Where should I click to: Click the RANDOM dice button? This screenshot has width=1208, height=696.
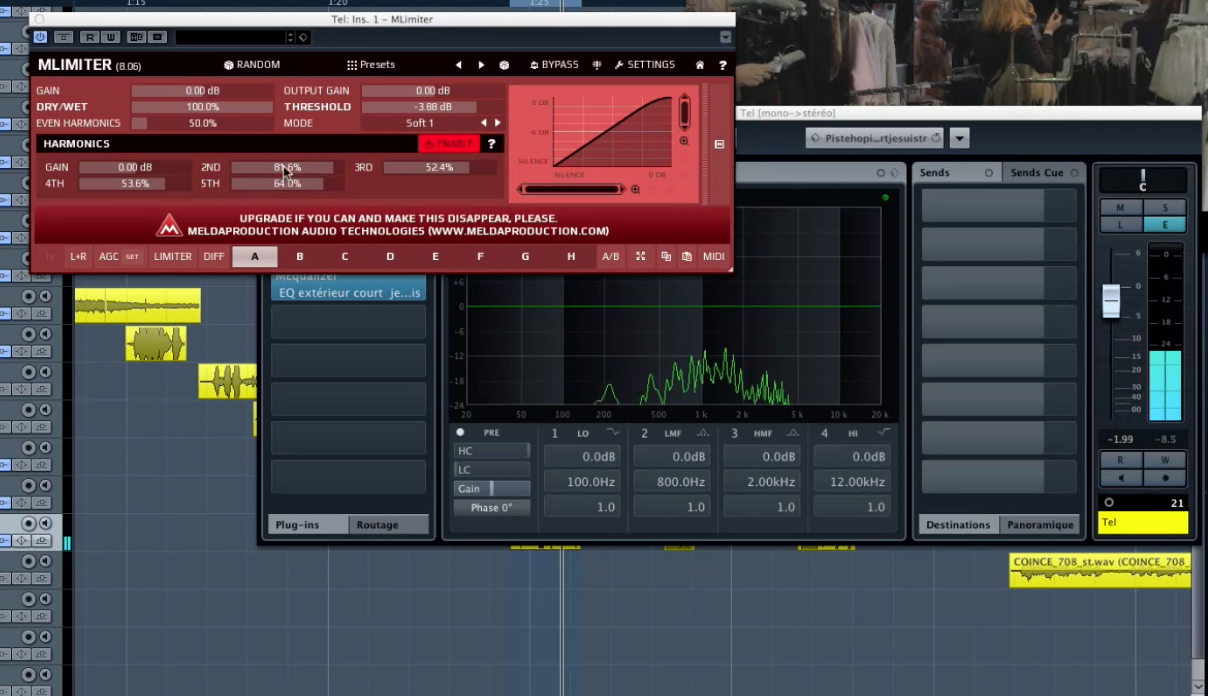(252, 64)
